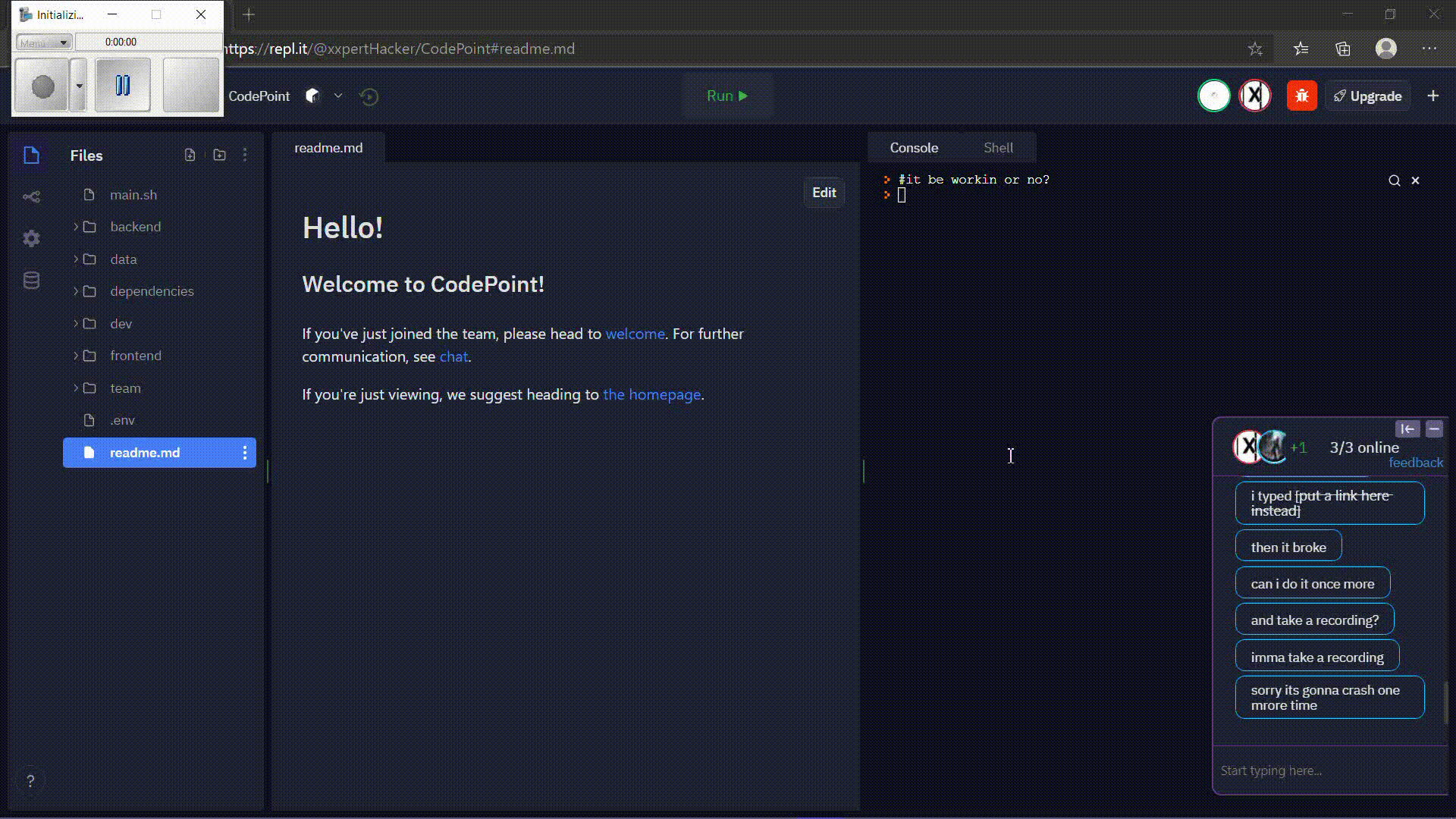1456x819 pixels.
Task: Expand the frontend folder
Action: (76, 356)
